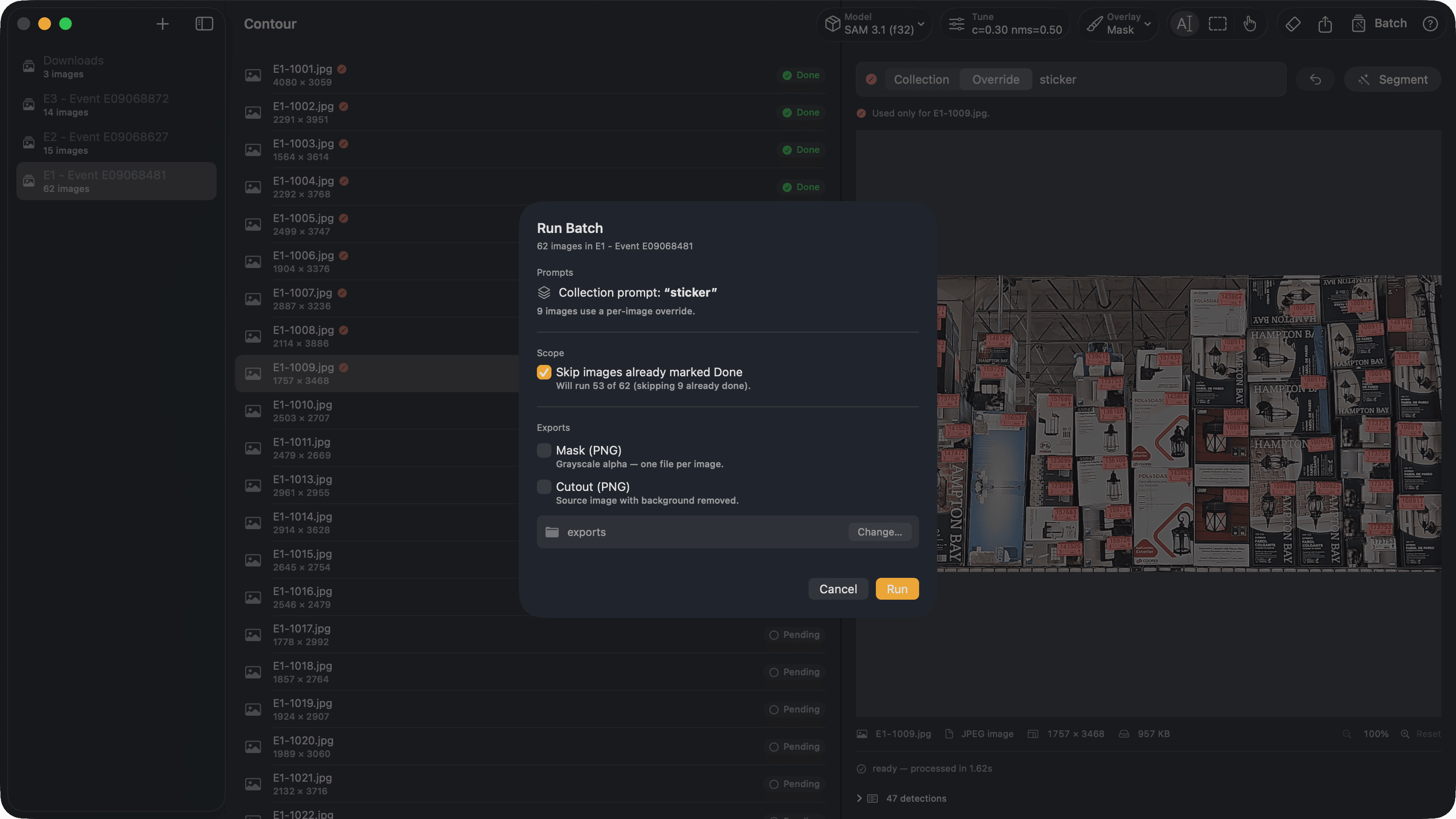This screenshot has width=1456, height=819.
Task: Click the Pending status on E1-1021.jpg
Action: 794,784
